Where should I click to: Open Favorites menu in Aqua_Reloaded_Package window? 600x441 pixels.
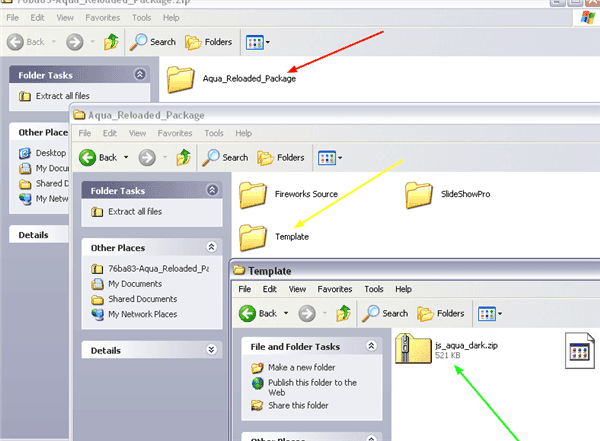tap(175, 133)
